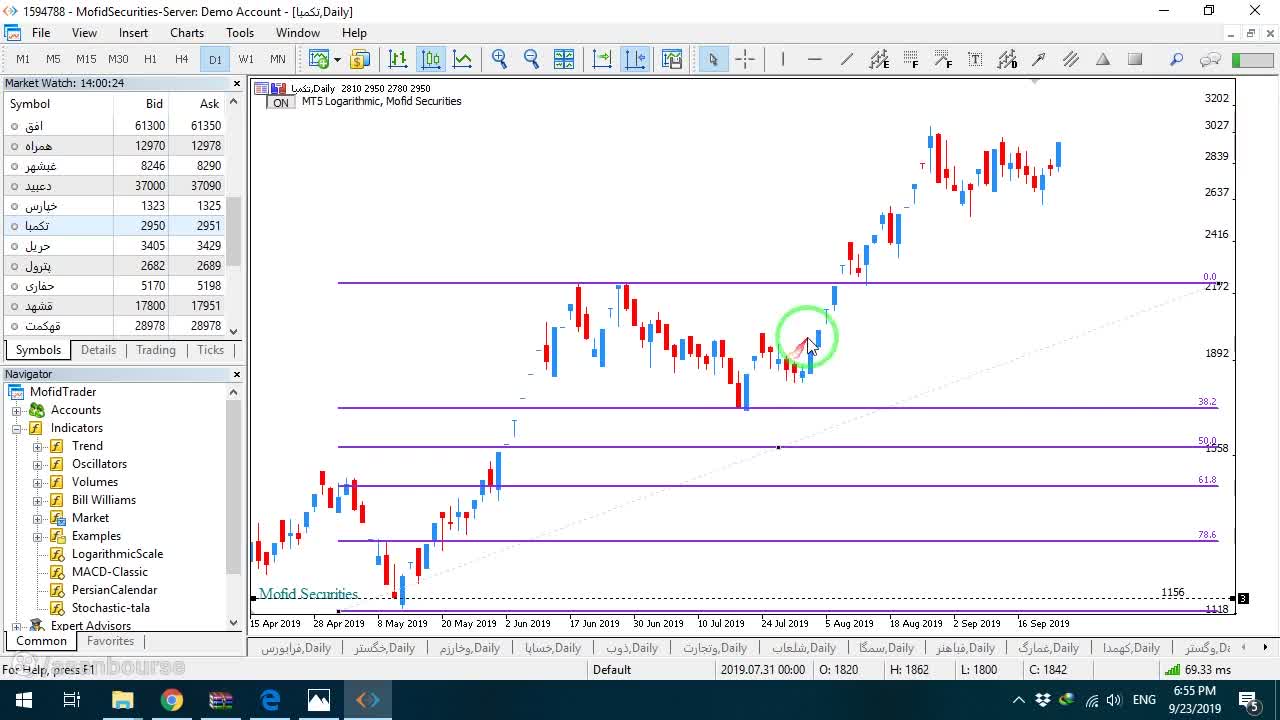1280x720 pixels.
Task: Open File Explorer from the taskbar
Action: 122,700
